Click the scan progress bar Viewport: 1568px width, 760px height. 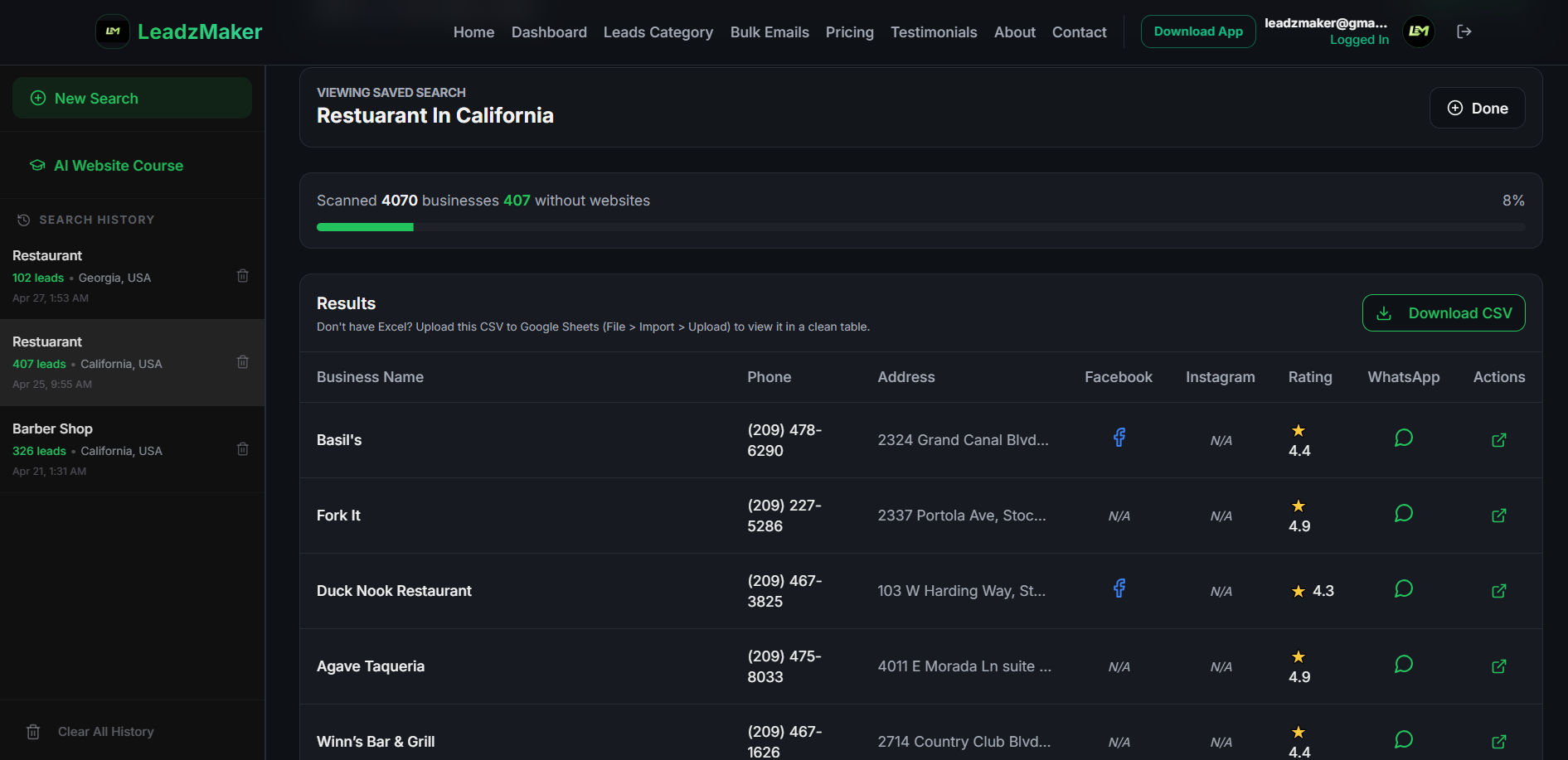pyautogui.click(x=920, y=227)
